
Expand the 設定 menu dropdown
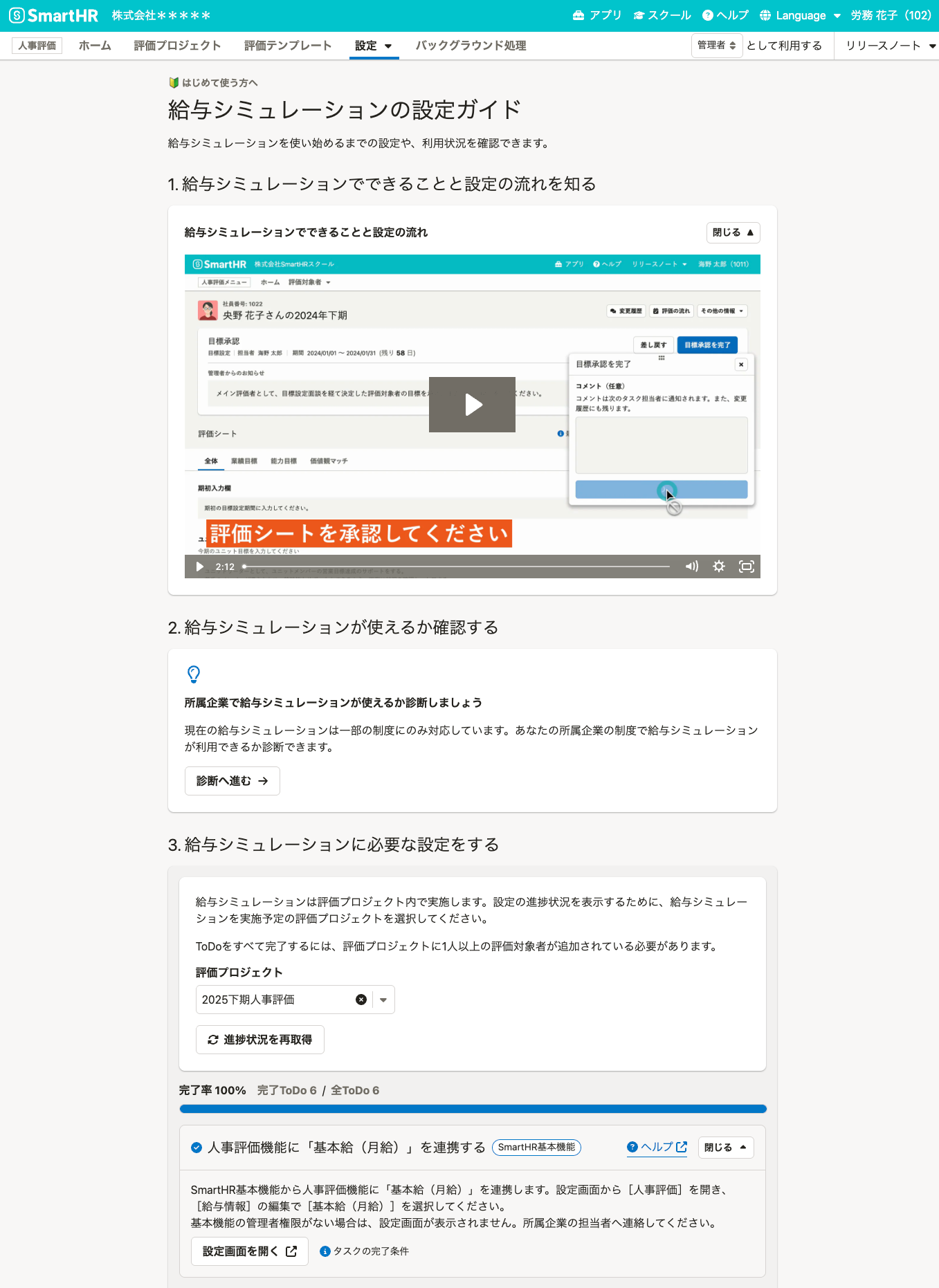pyautogui.click(x=374, y=46)
